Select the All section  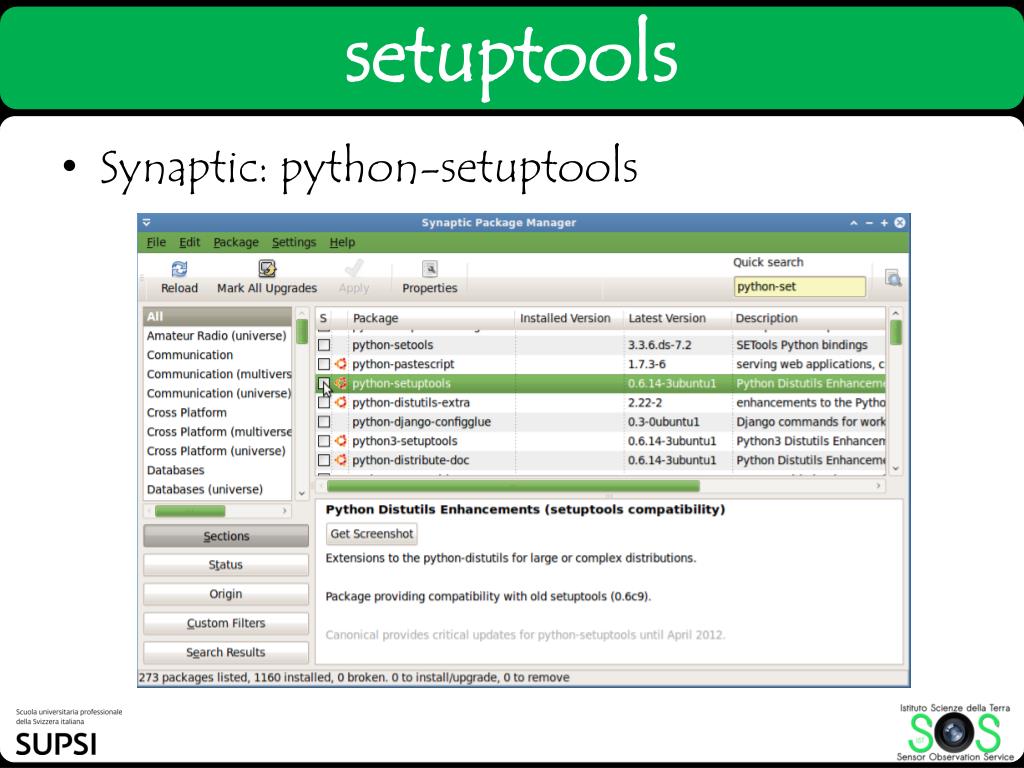coord(217,317)
